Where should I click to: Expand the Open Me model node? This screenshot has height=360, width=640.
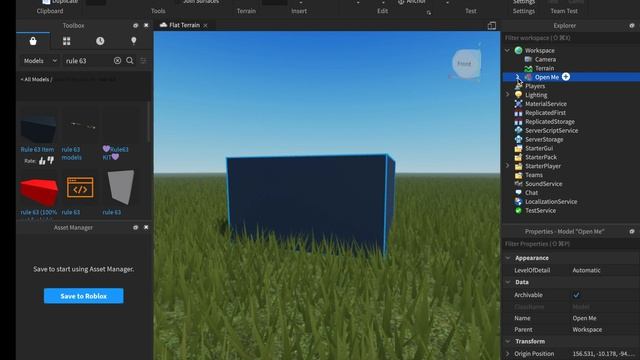pyautogui.click(x=518, y=77)
